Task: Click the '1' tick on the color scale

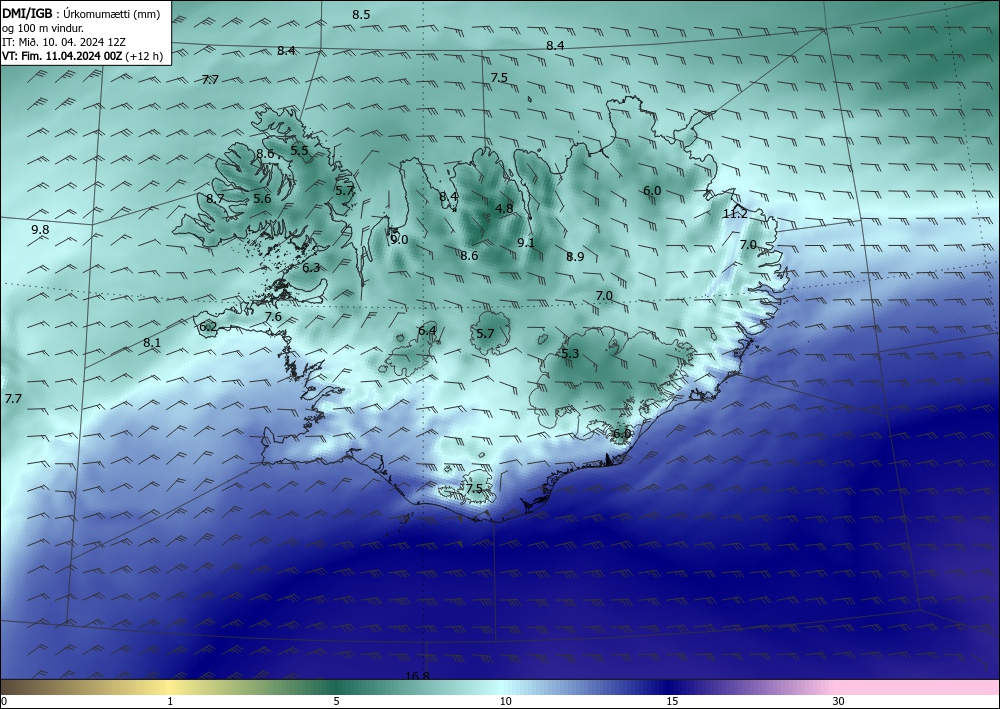Action: click(x=170, y=701)
